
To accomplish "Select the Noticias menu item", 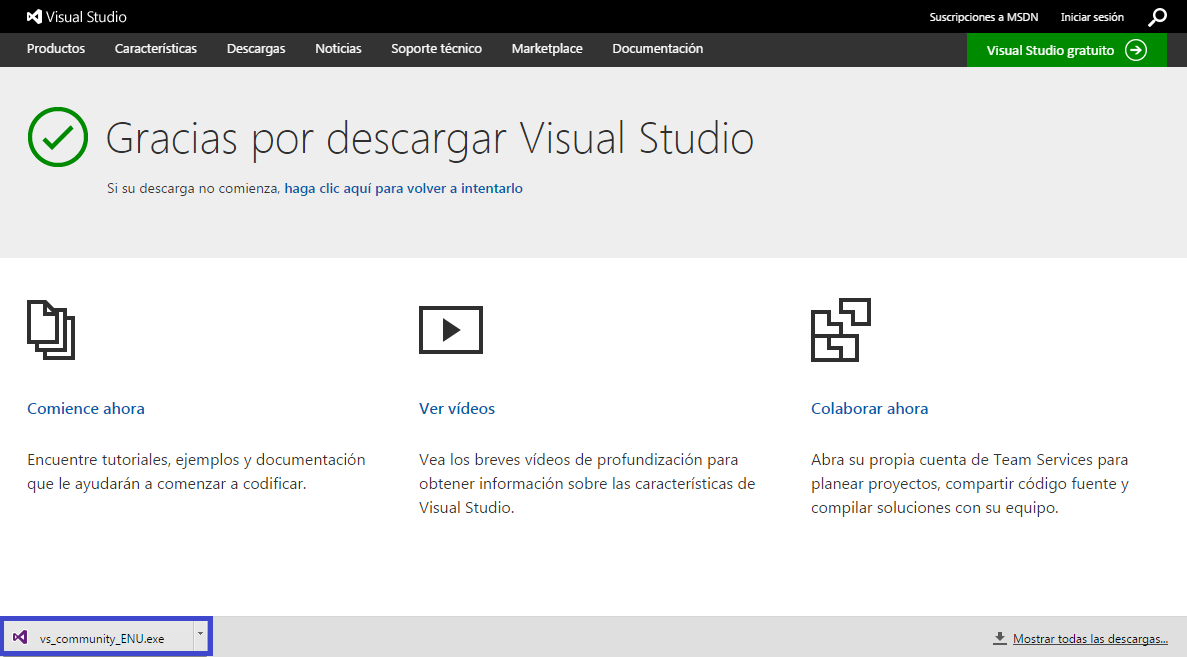I will pyautogui.click(x=338, y=48).
